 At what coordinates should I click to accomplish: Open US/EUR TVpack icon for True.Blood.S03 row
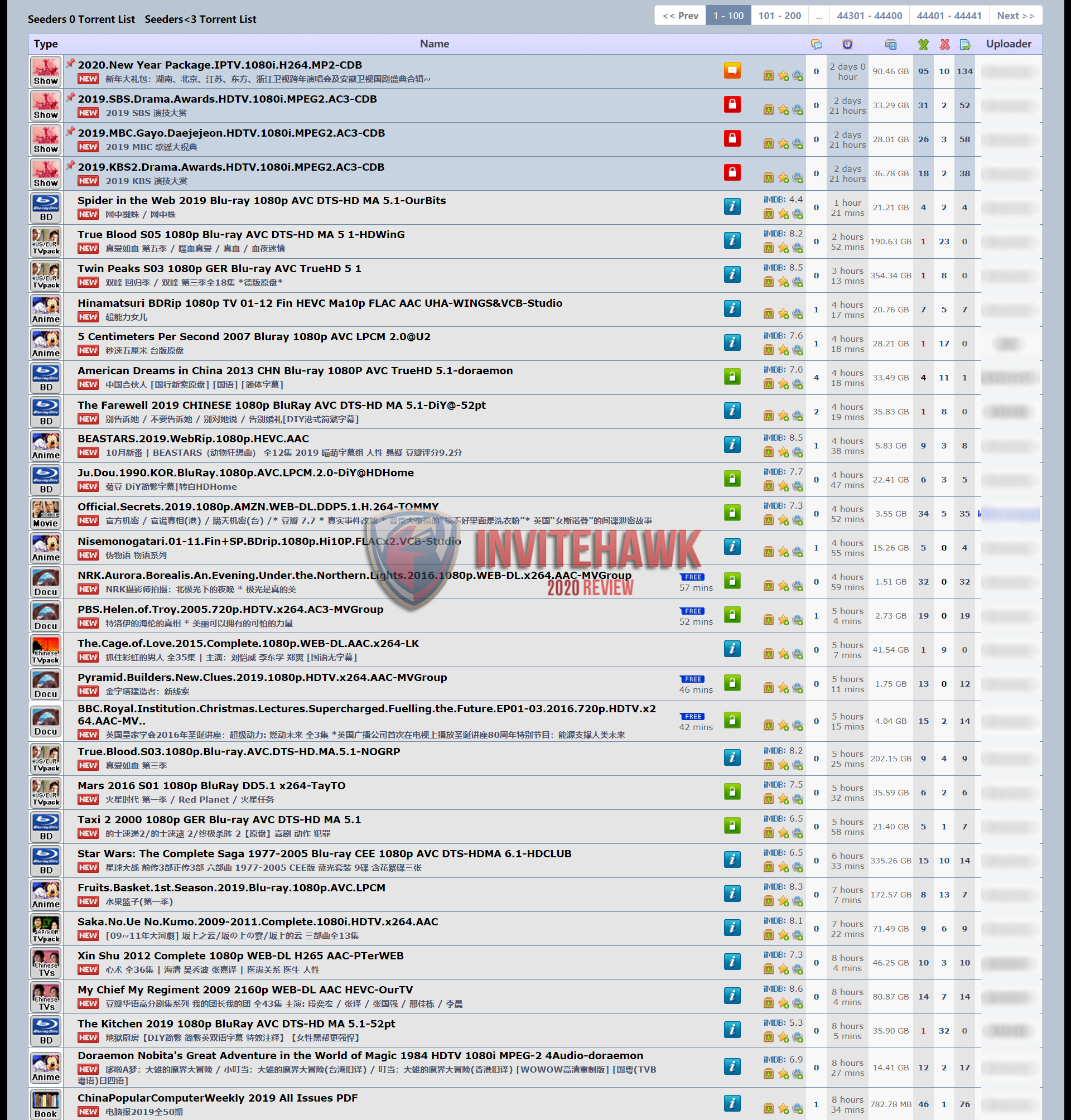click(46, 759)
